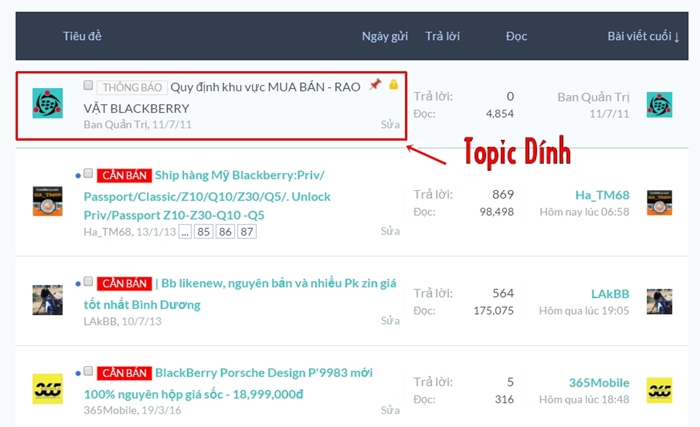Click author text LAkBB, 10/7/13
This screenshot has height=427, width=700.
123,321
